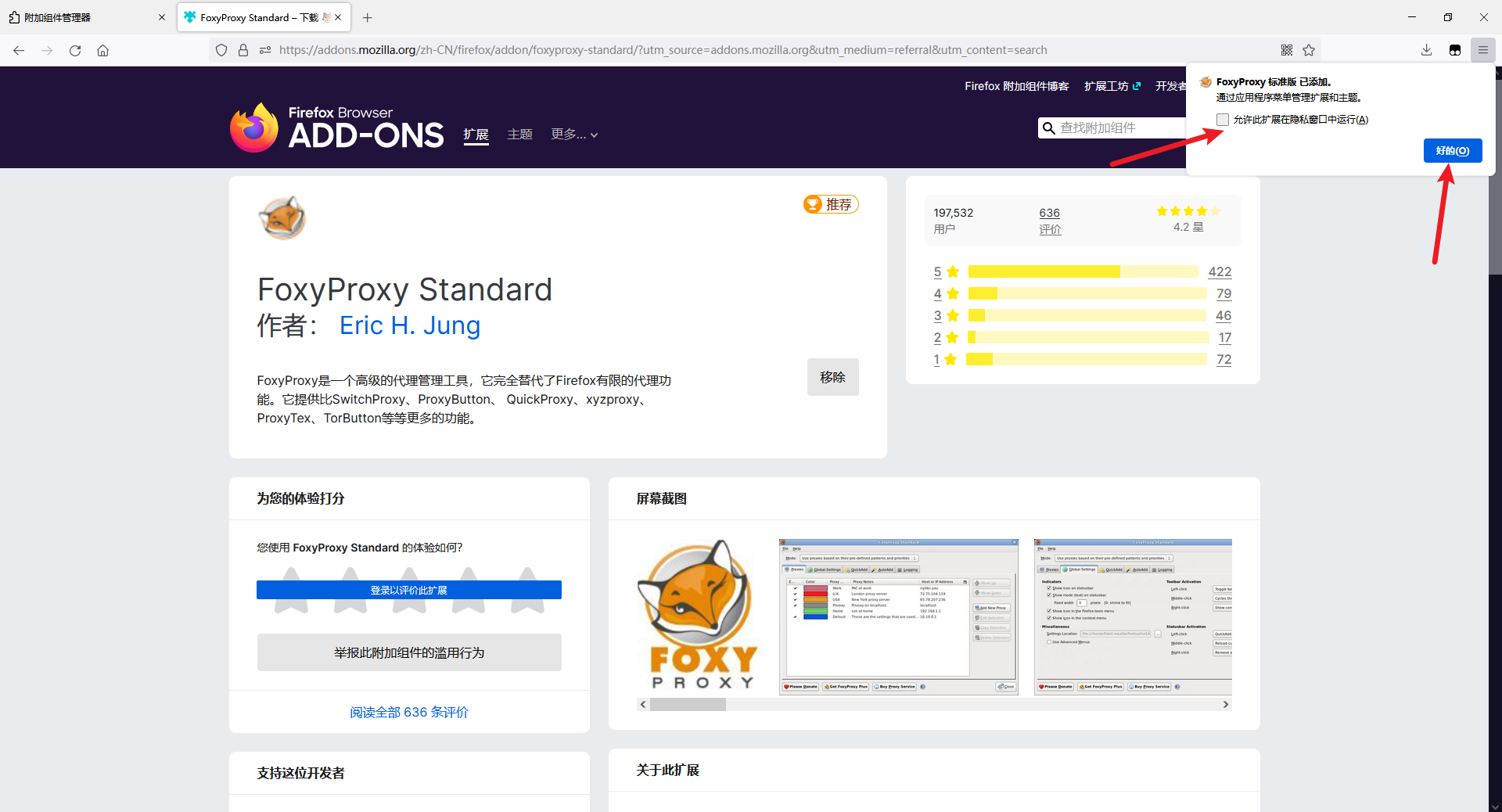Filter reviews by the 1 star row bar

pyautogui.click(x=1086, y=359)
